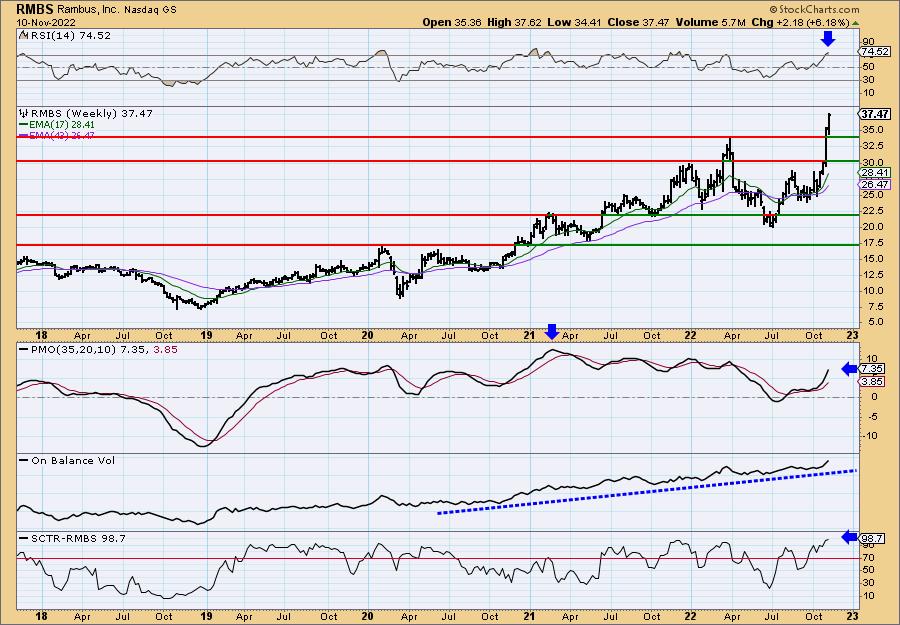Click the 28.41 EMA value tag on axis
The width and height of the screenshot is (900, 625).
[x=875, y=173]
